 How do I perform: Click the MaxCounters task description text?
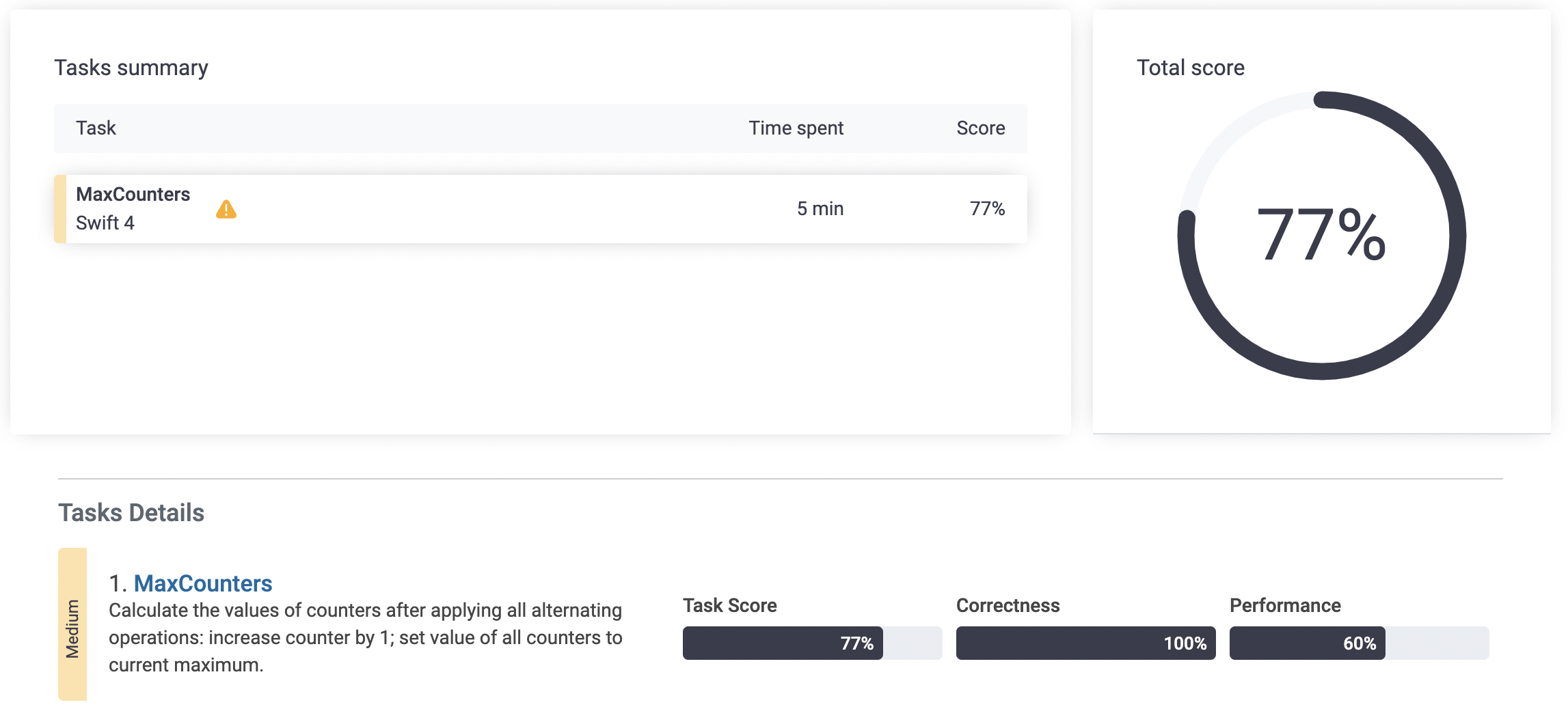pos(366,637)
